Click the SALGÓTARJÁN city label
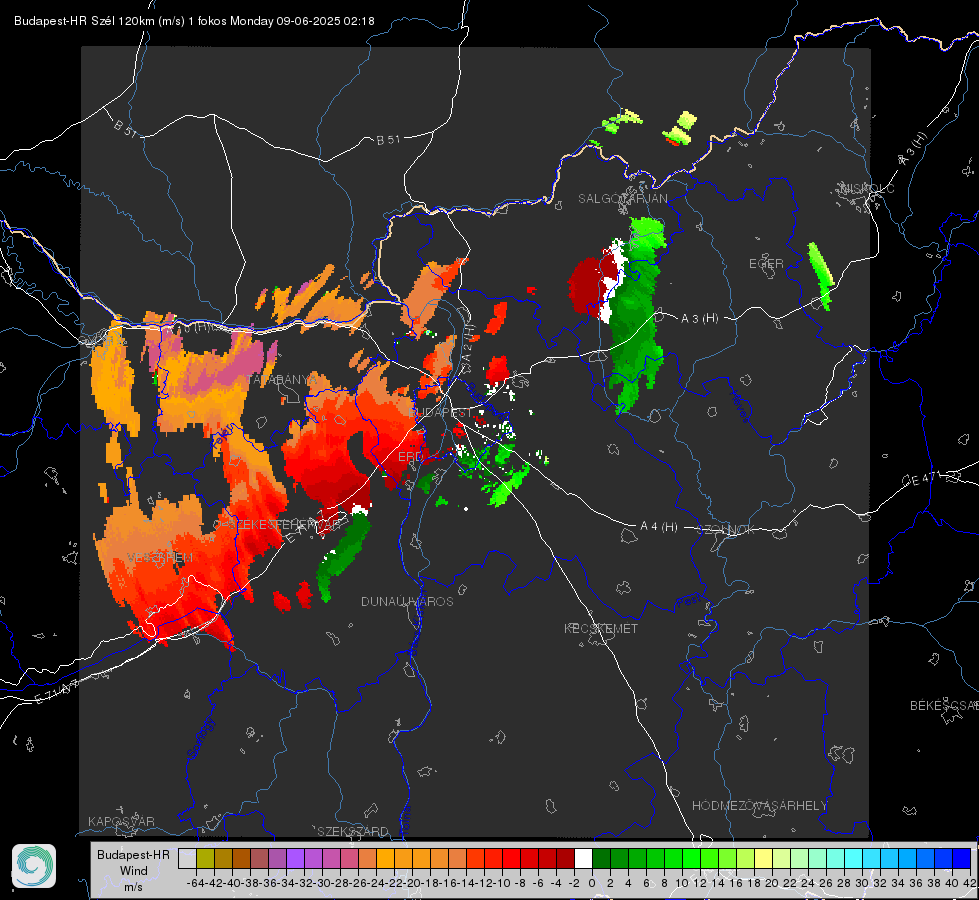 (x=622, y=199)
